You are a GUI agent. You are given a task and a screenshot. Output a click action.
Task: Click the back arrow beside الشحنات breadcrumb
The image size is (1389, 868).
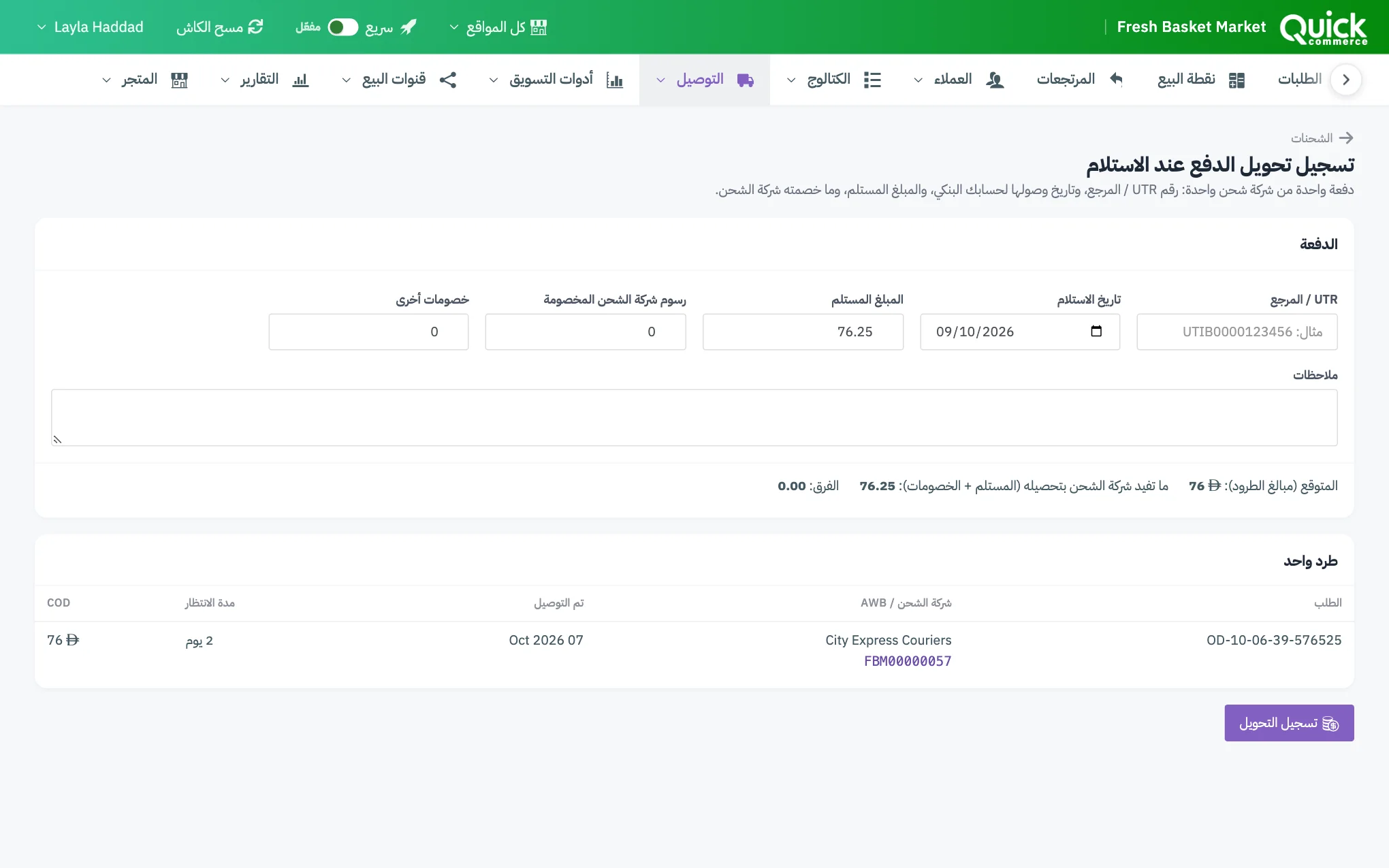(x=1346, y=138)
